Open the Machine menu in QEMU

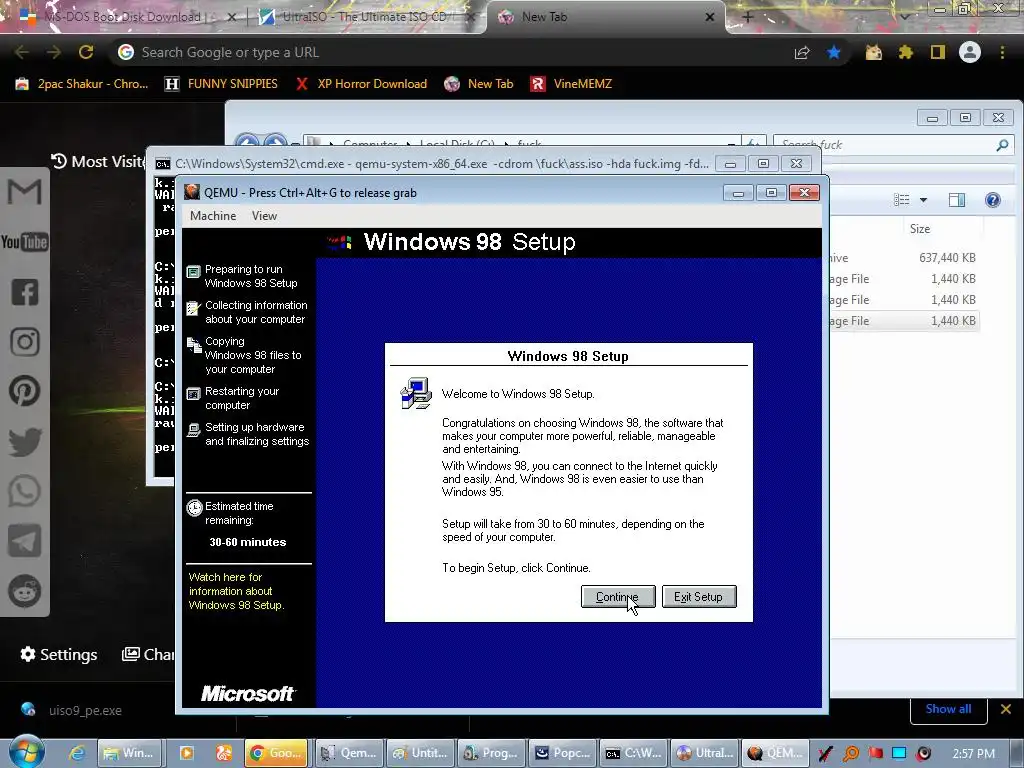(213, 216)
